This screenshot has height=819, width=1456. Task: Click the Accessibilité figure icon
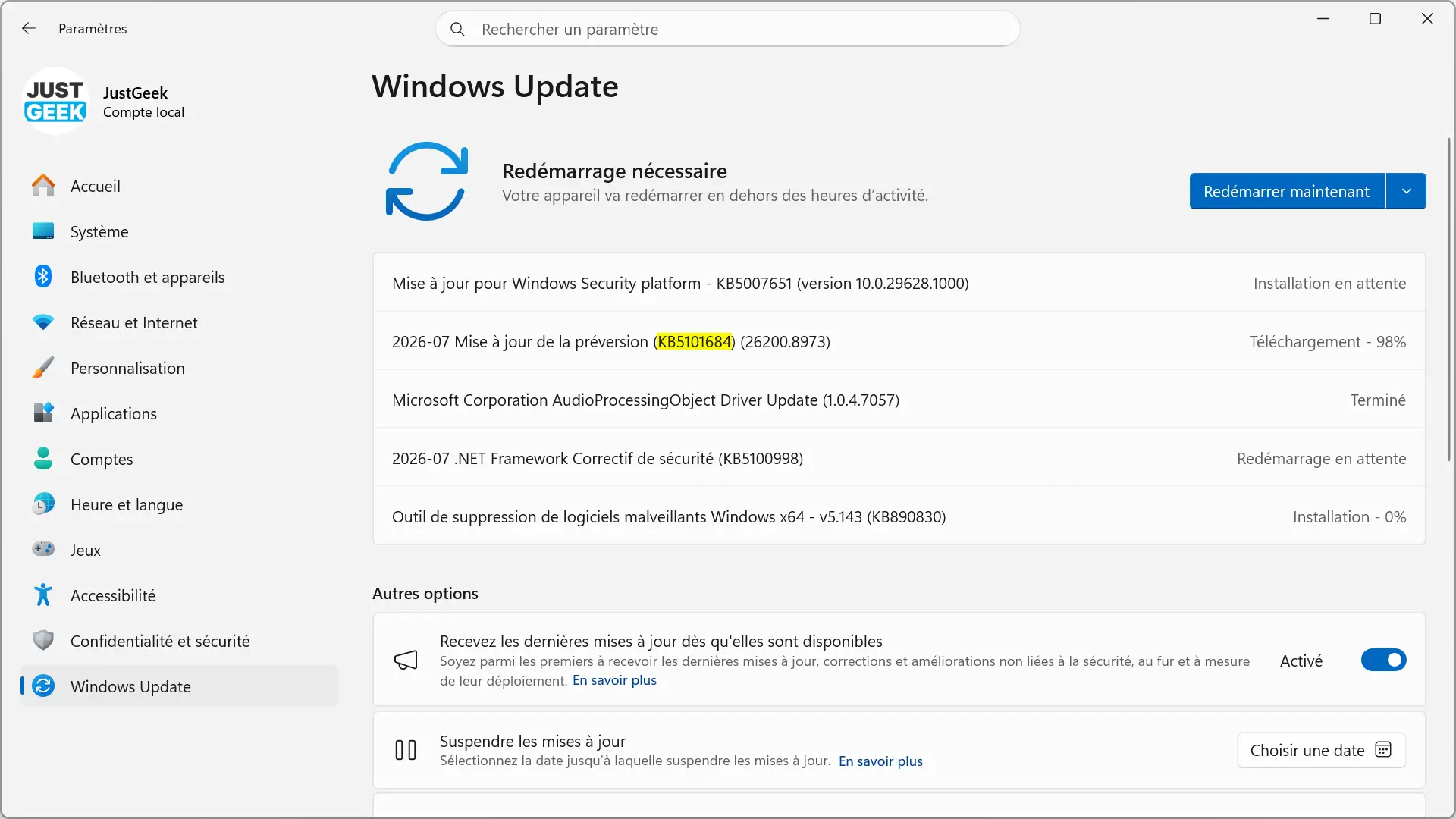[43, 595]
